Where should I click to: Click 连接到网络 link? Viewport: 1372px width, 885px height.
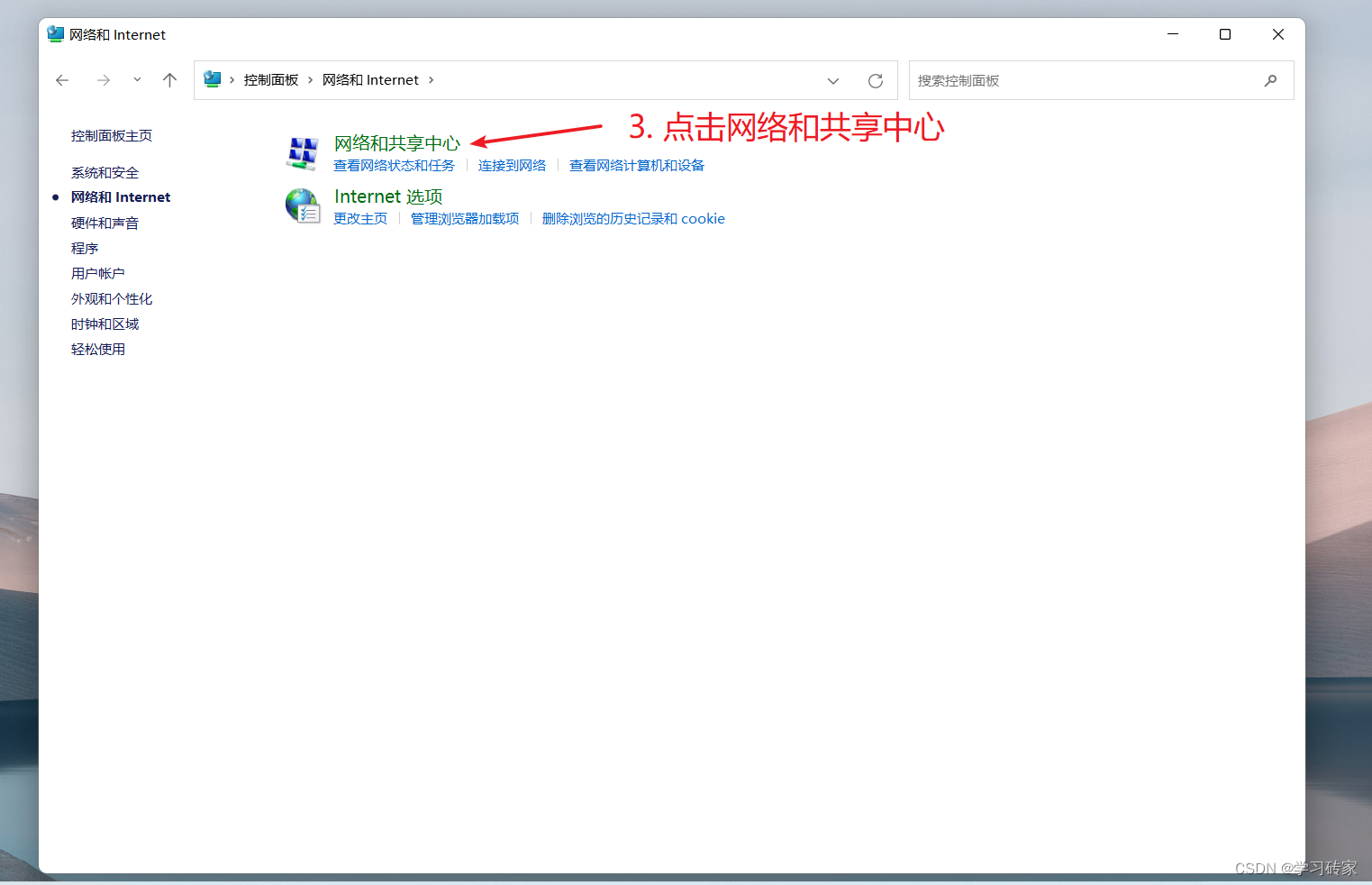point(513,166)
